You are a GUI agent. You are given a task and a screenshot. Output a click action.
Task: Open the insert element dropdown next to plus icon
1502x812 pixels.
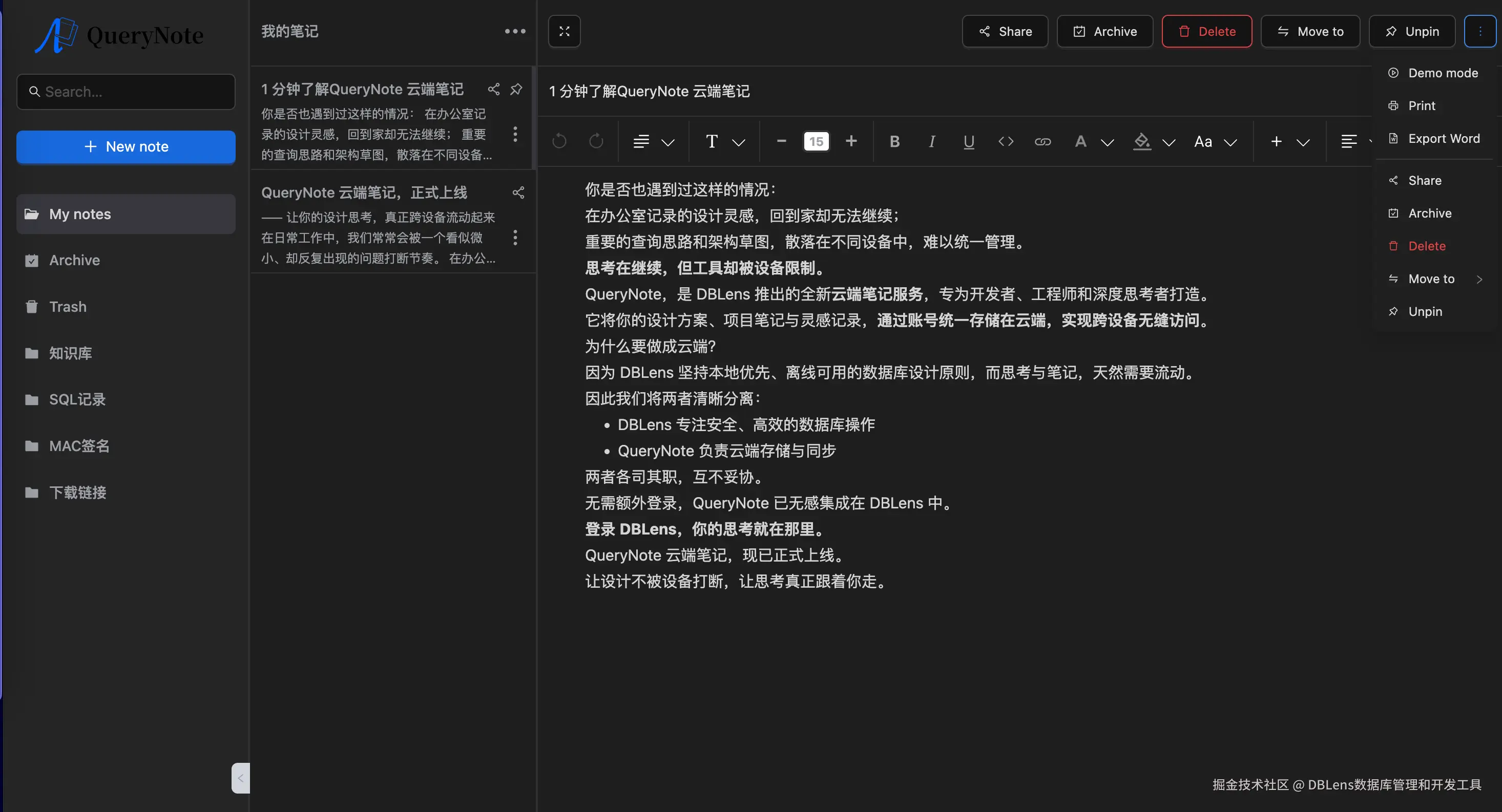point(1304,142)
